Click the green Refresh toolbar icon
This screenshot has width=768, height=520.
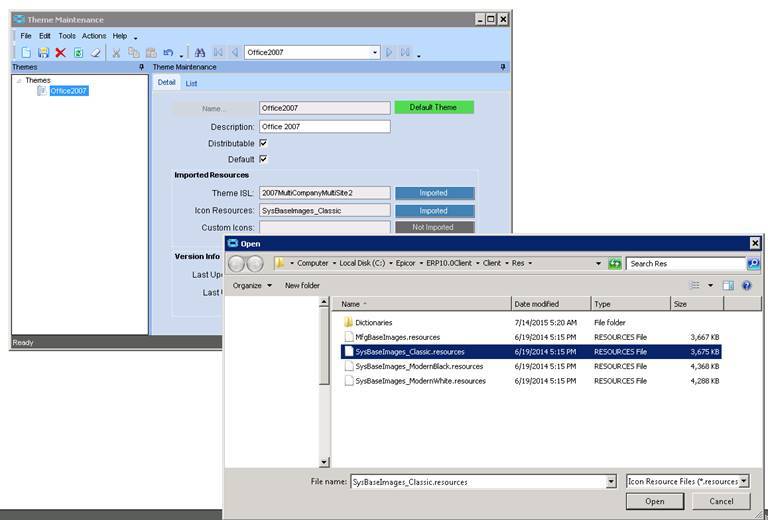[x=78, y=52]
